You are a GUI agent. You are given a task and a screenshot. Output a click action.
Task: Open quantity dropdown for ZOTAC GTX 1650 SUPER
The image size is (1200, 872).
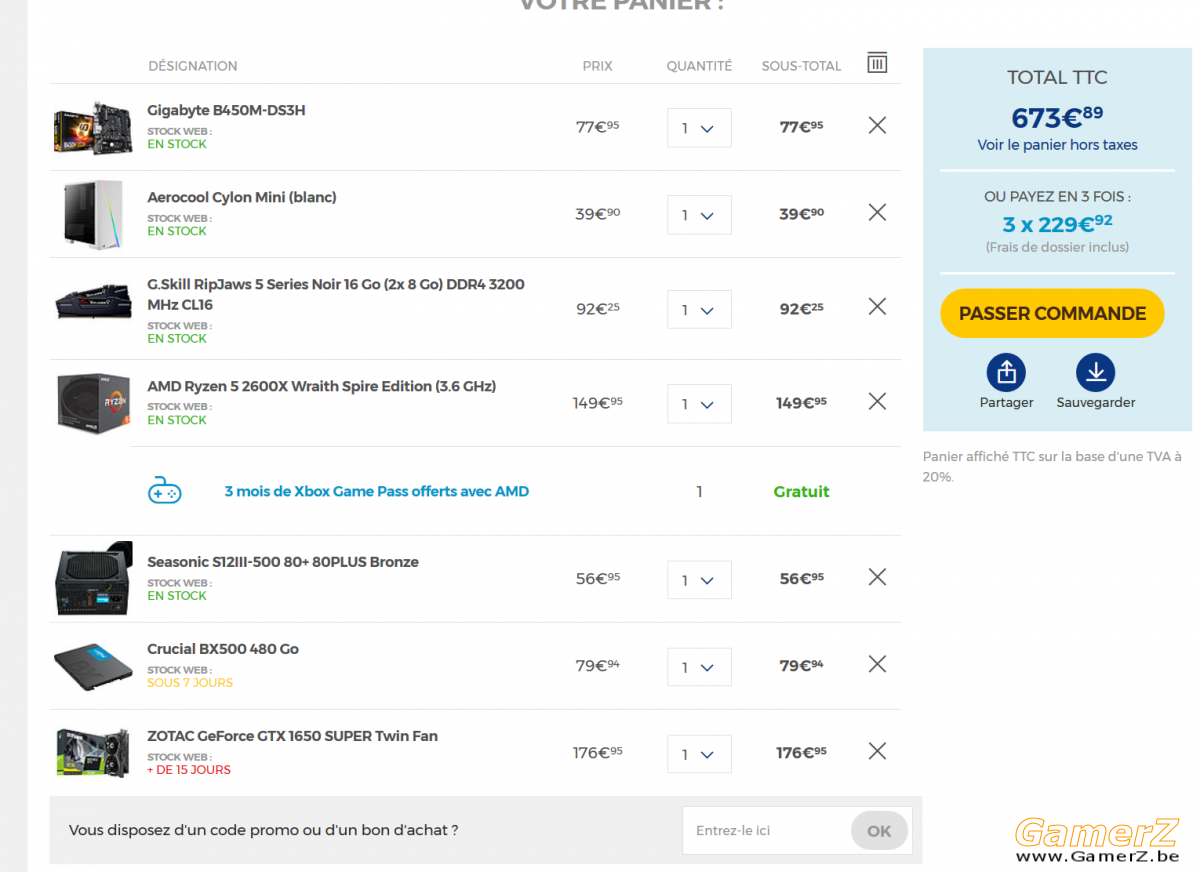point(699,754)
